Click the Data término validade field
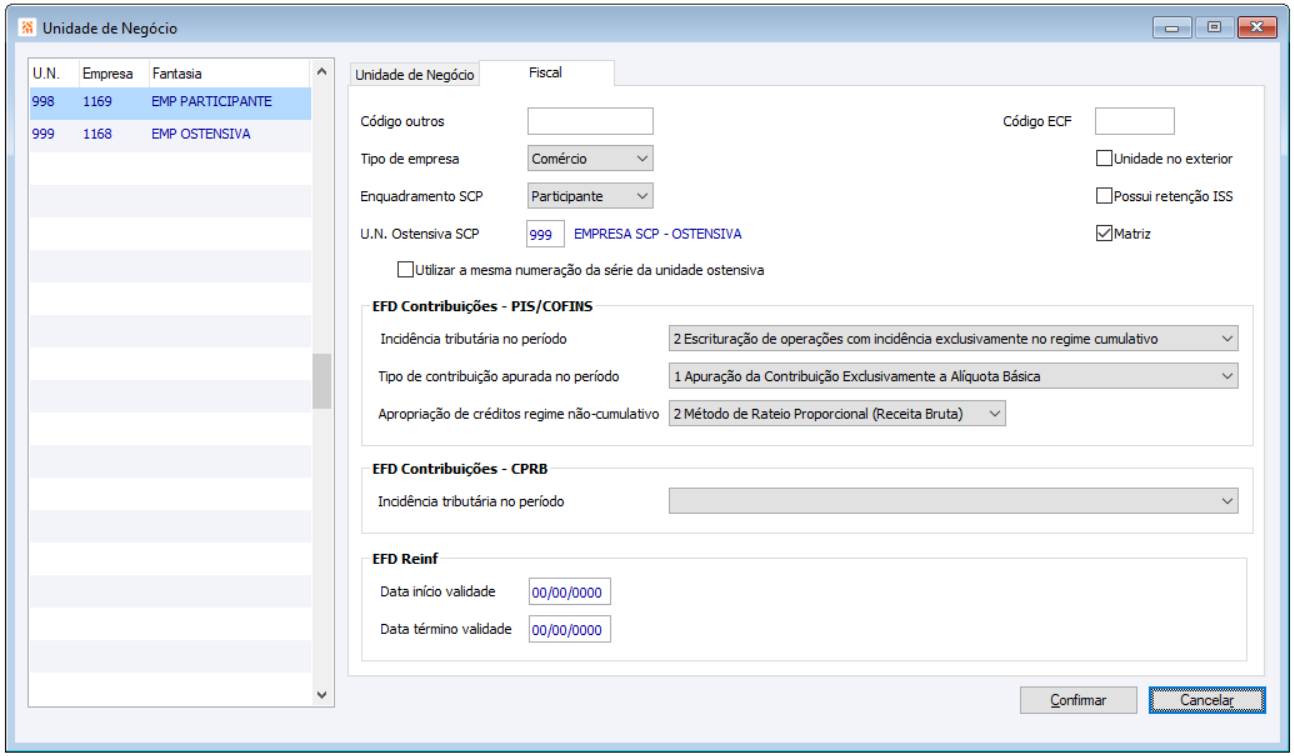Image resolution: width=1294 pixels, height=756 pixels. point(569,630)
